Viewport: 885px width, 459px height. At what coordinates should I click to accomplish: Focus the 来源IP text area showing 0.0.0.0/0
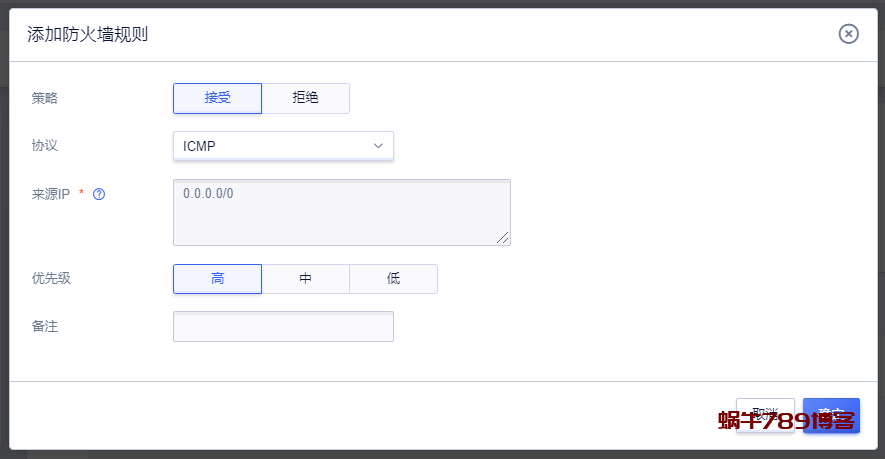[341, 212]
